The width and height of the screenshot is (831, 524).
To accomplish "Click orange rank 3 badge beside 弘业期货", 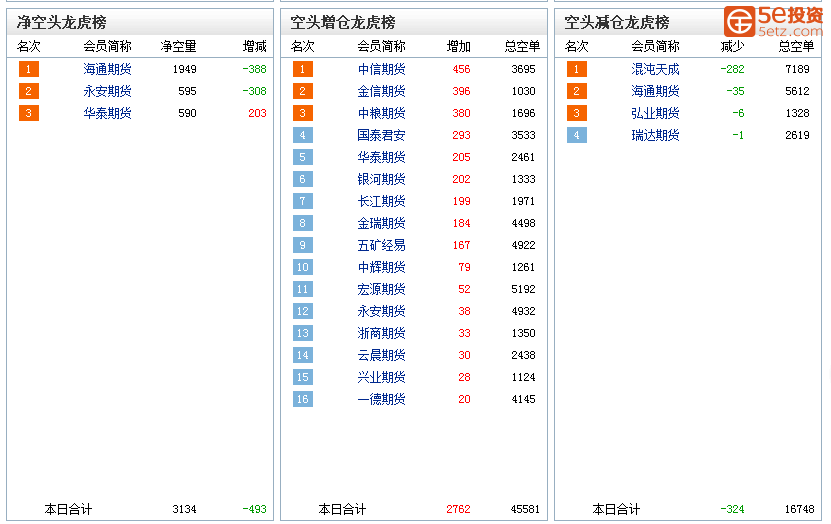I will [x=577, y=113].
